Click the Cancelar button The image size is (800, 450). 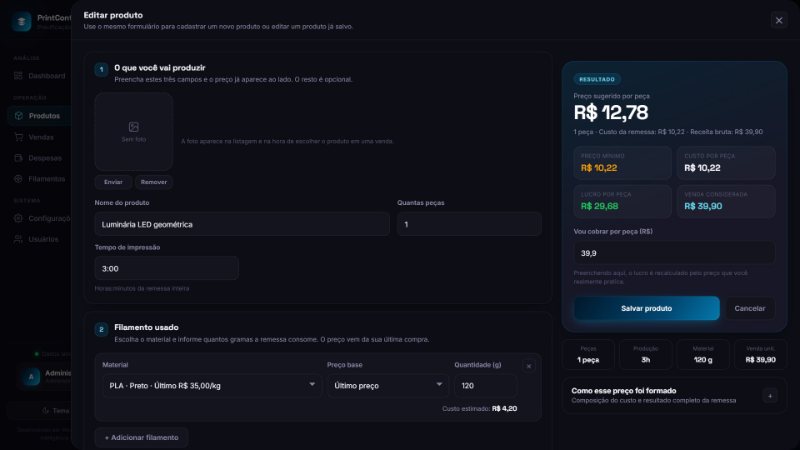(749, 308)
